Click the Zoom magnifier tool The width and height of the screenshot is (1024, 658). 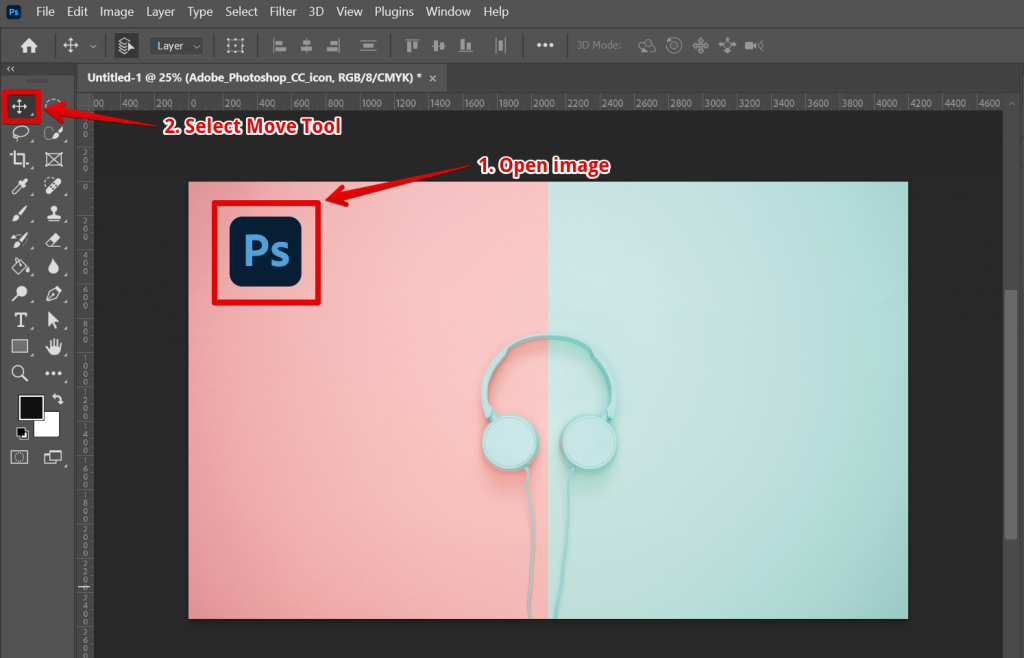tap(20, 373)
